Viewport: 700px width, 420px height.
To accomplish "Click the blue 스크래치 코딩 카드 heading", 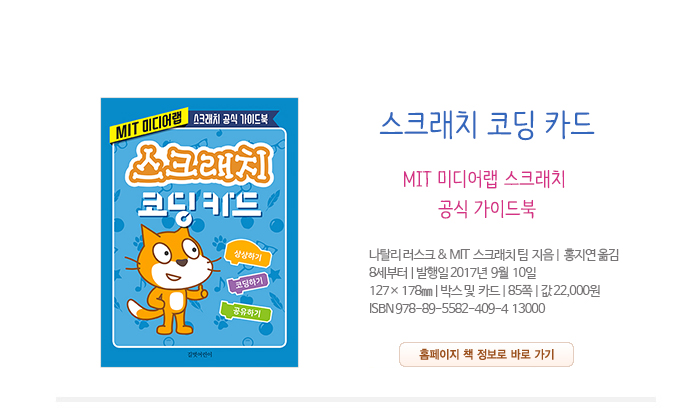I will (487, 125).
